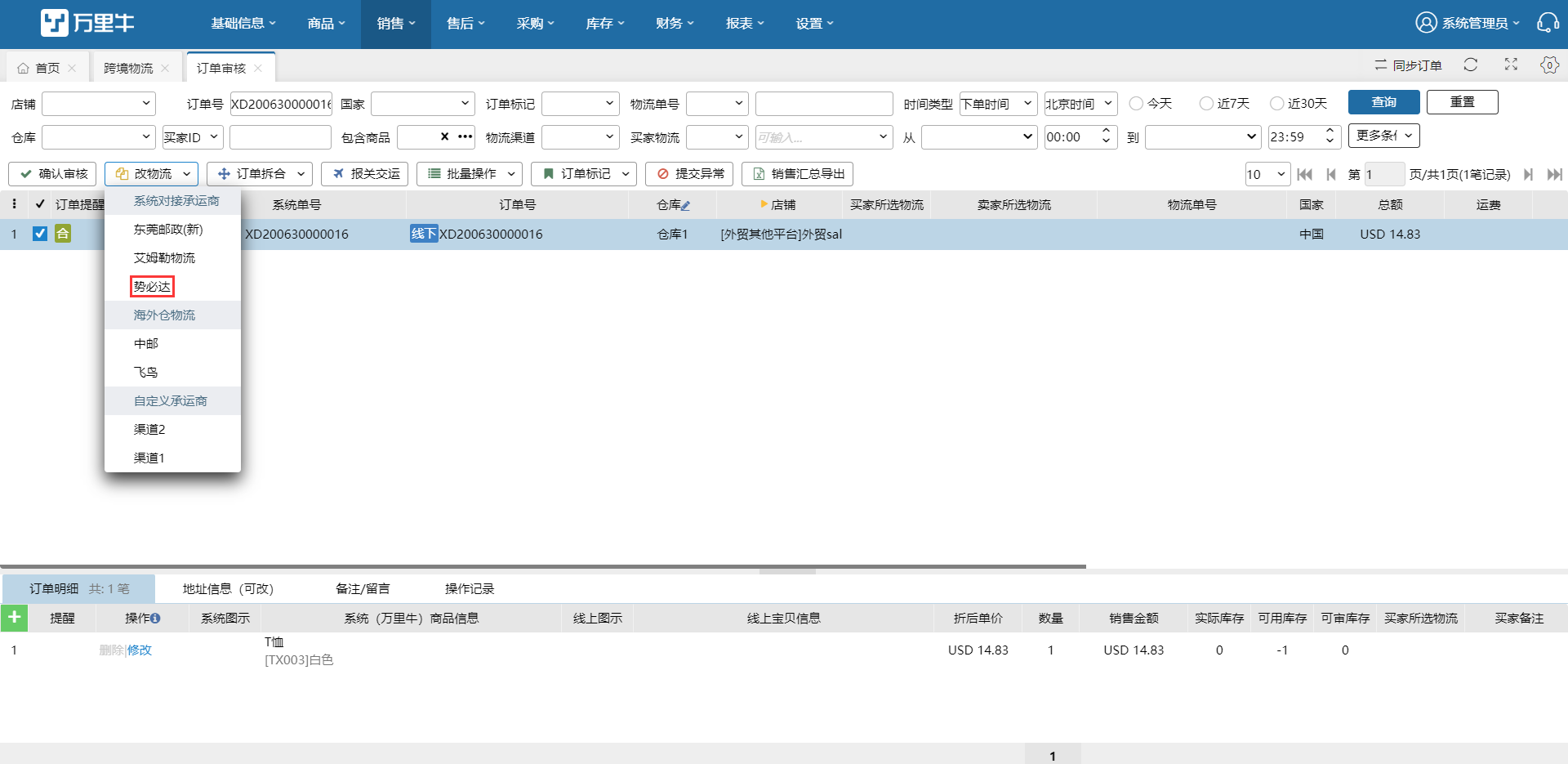Clear the 包含商品 field with X
This screenshot has height=764, width=1568.
click(x=444, y=136)
